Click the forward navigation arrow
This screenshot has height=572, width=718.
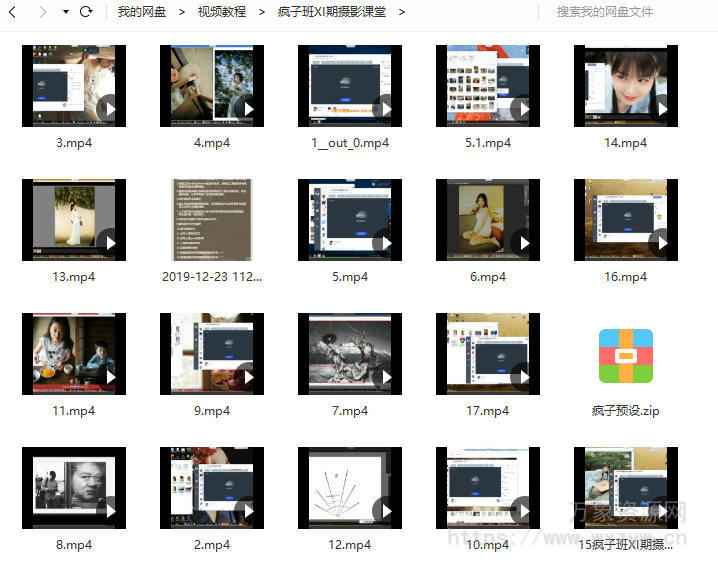[x=41, y=12]
